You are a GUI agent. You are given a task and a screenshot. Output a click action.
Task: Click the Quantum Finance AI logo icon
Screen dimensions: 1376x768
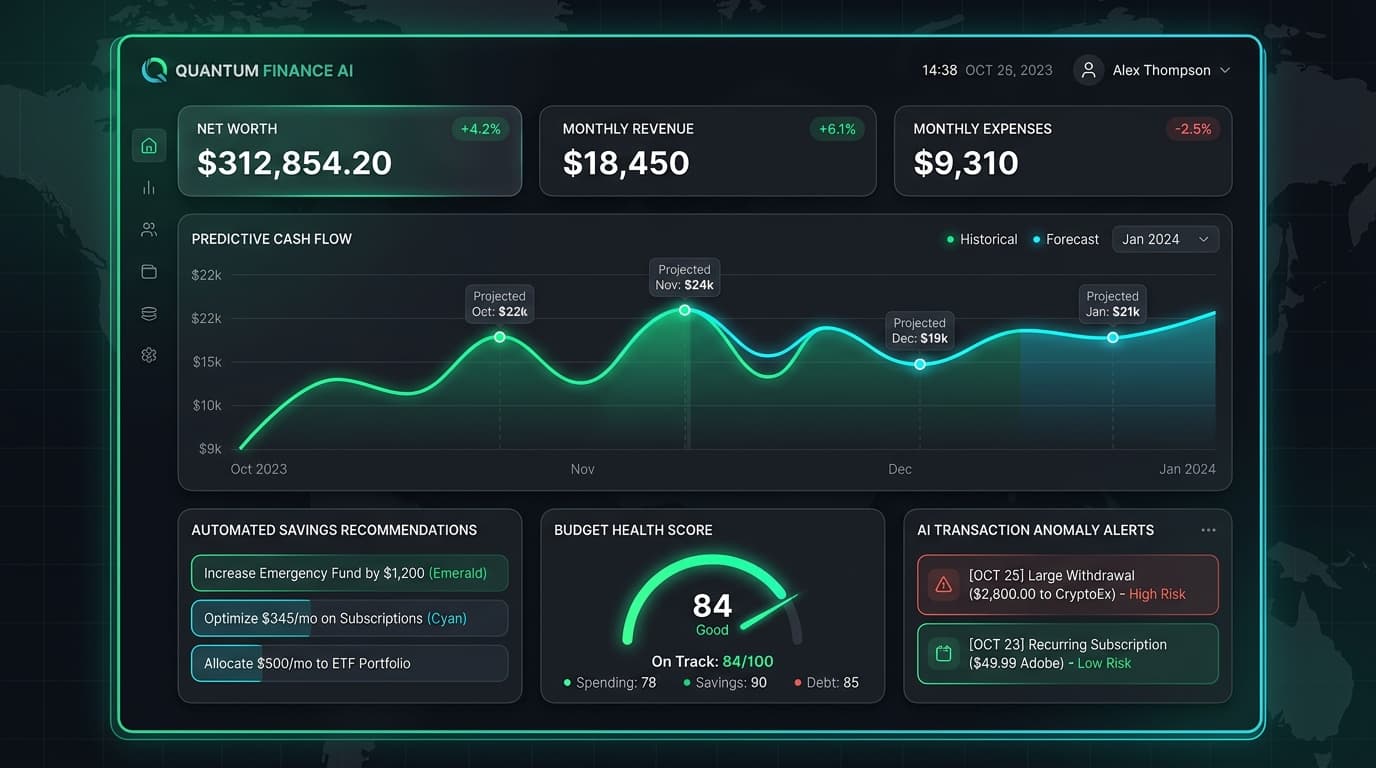click(154, 70)
